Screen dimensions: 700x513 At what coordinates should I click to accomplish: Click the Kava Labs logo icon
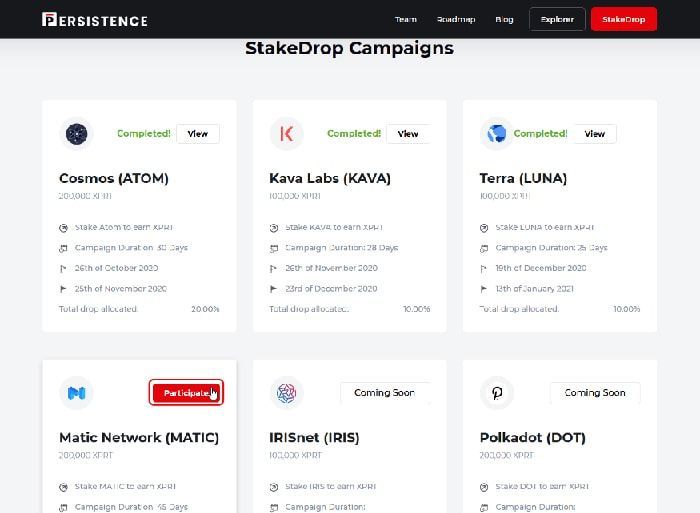[x=287, y=133]
